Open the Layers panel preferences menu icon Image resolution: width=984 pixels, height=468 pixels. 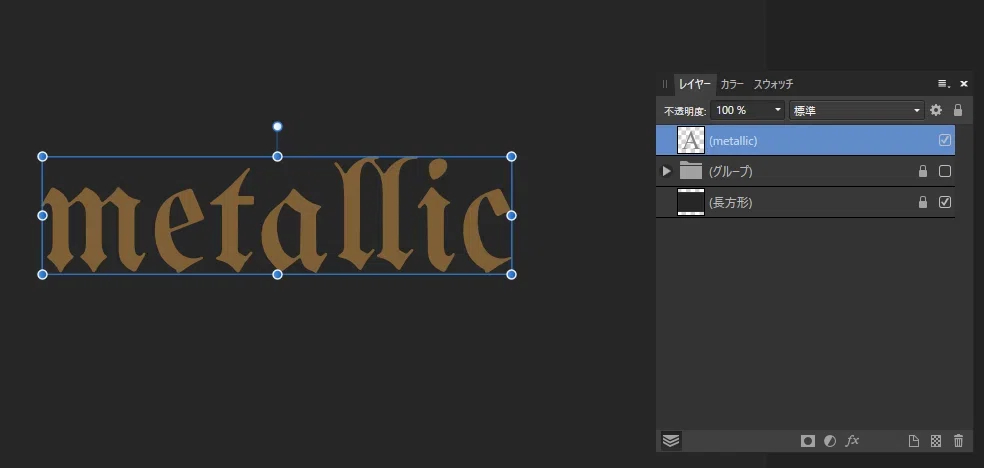click(944, 83)
